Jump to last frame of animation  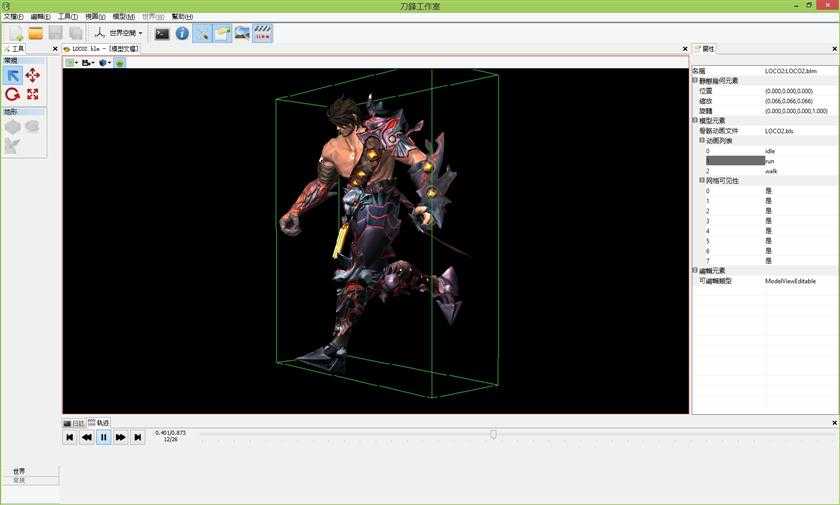[138, 438]
